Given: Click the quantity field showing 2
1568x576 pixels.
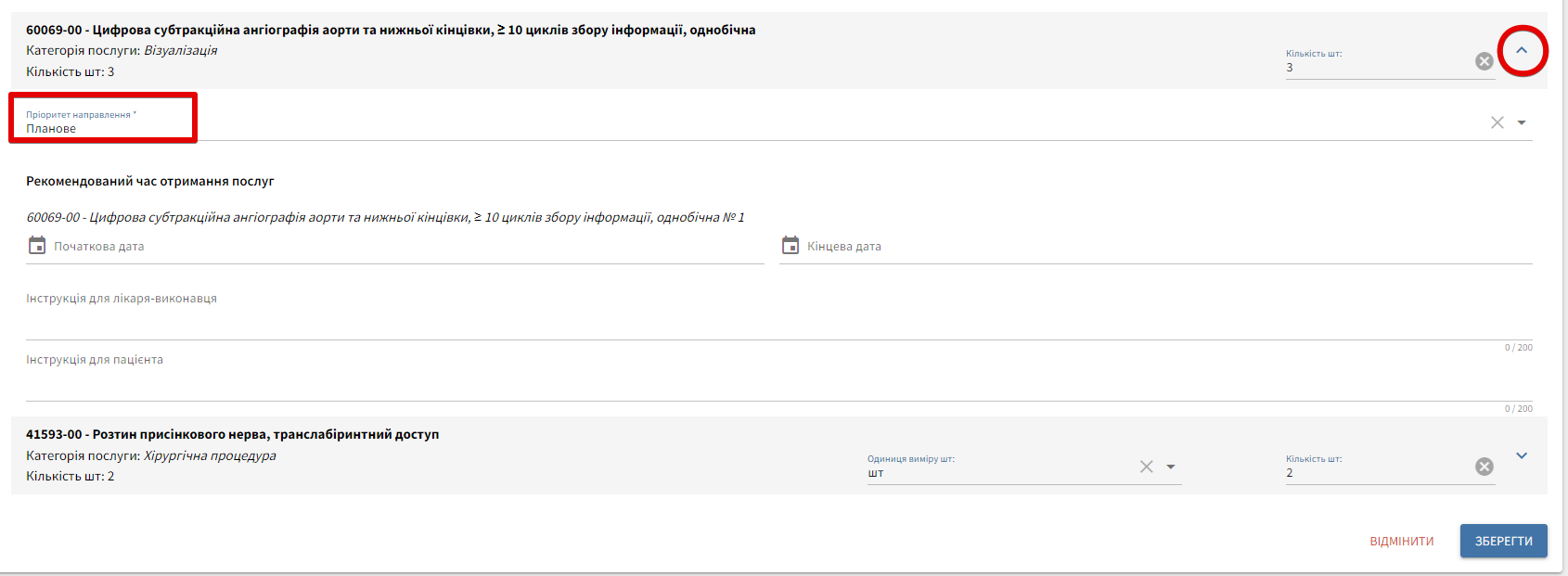Looking at the screenshot, I should pos(1373,473).
